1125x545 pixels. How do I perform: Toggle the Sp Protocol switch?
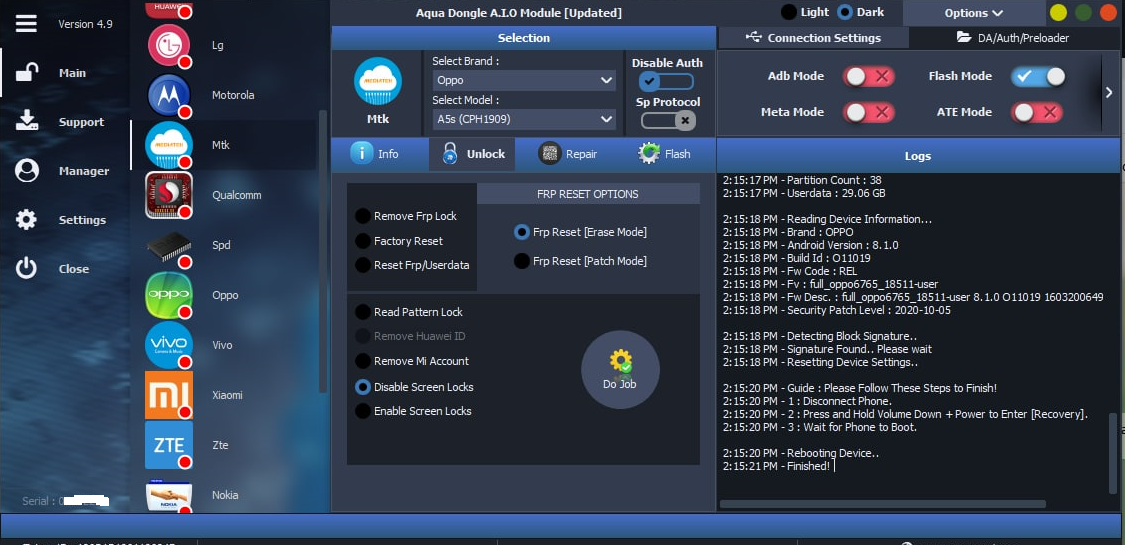click(668, 120)
